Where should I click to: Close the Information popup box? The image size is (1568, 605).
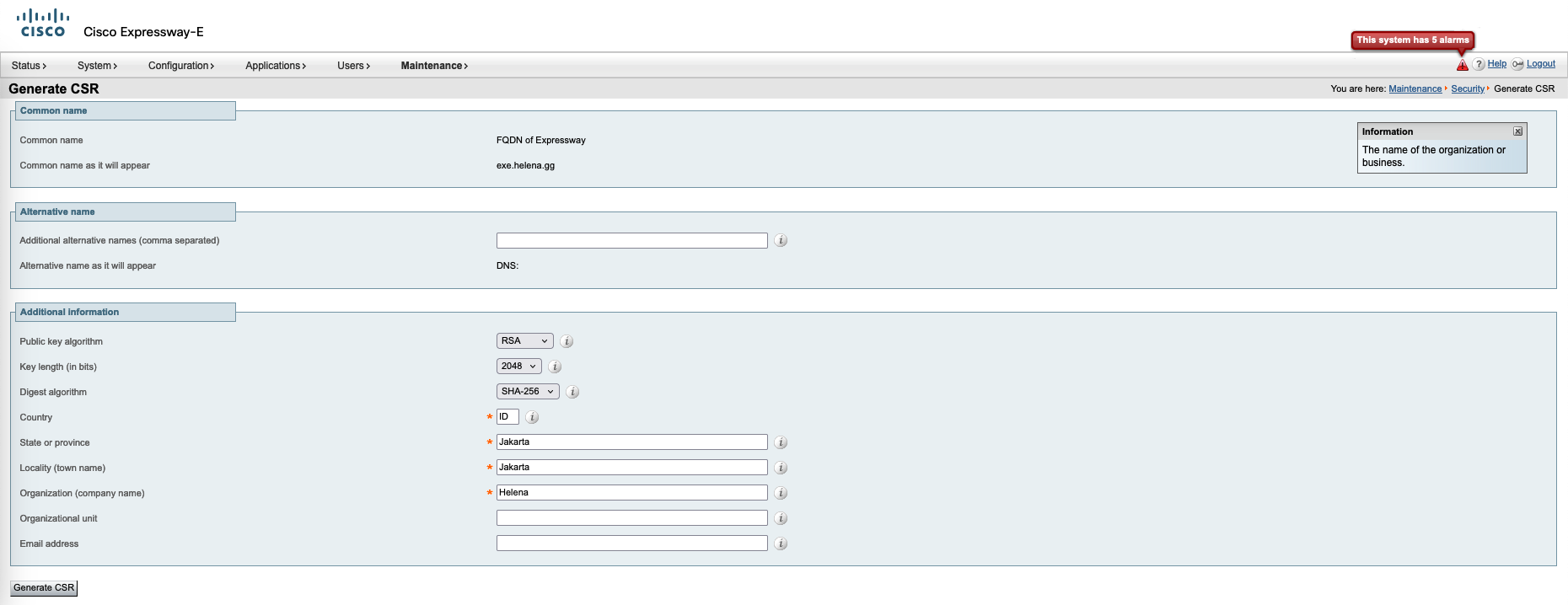click(x=1517, y=131)
